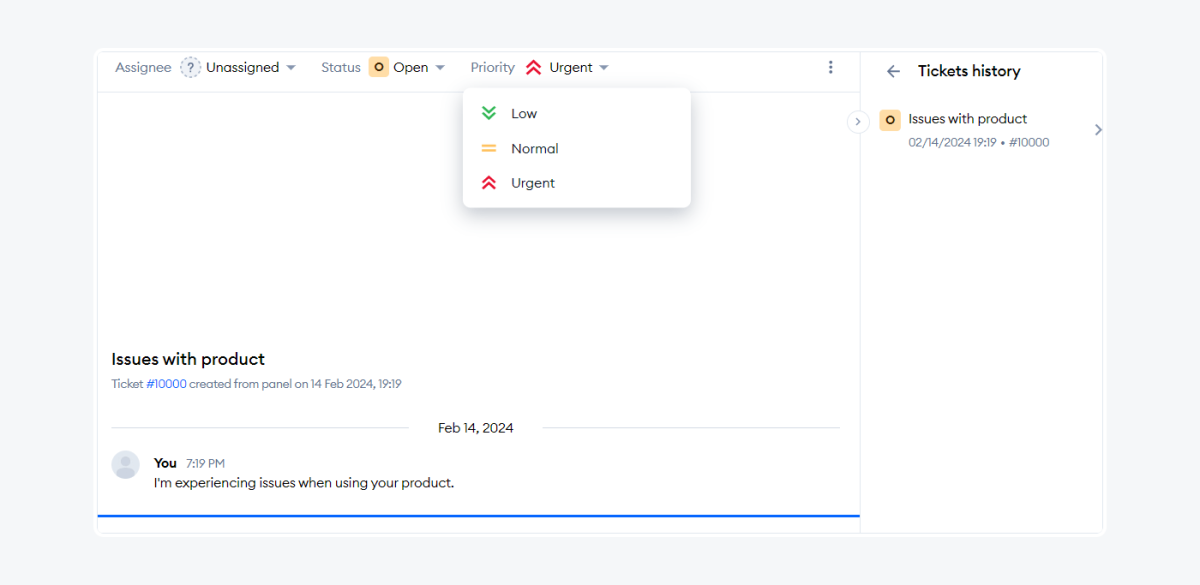Screen dimensions: 1200x585
Task: Select Low from the priority menu
Action: coord(523,113)
